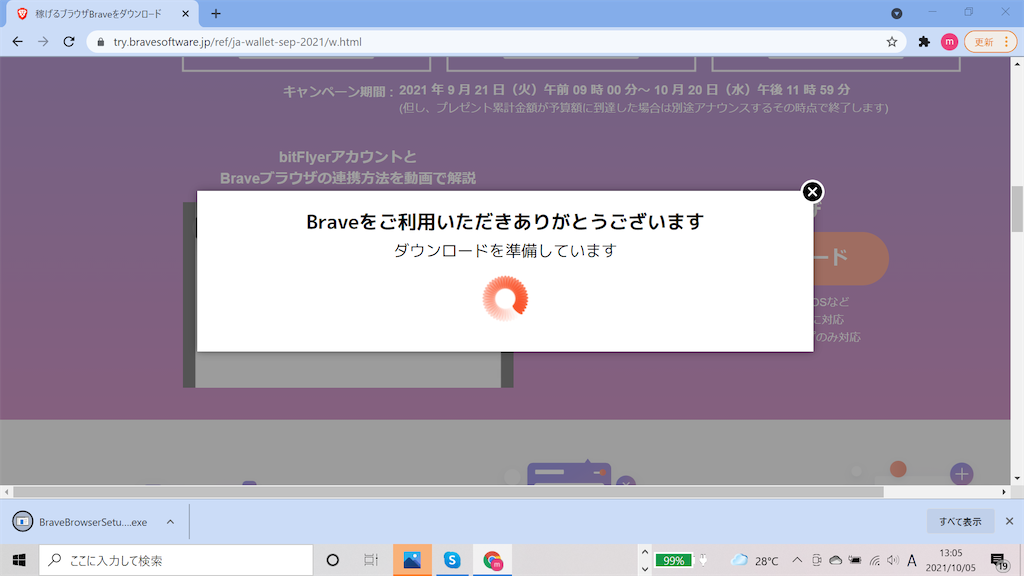Viewport: 1024px width, 576px height.
Task: Open the Windows Start menu
Action: 19,560
